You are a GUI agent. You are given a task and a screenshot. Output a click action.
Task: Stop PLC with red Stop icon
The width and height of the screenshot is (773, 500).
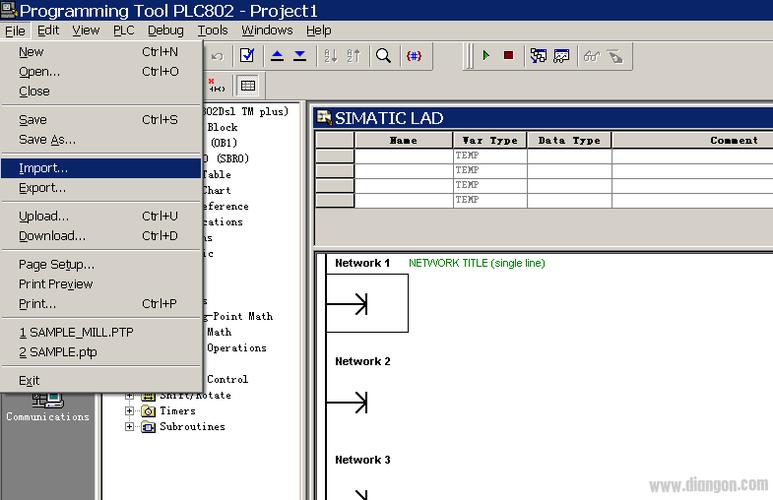(508, 55)
